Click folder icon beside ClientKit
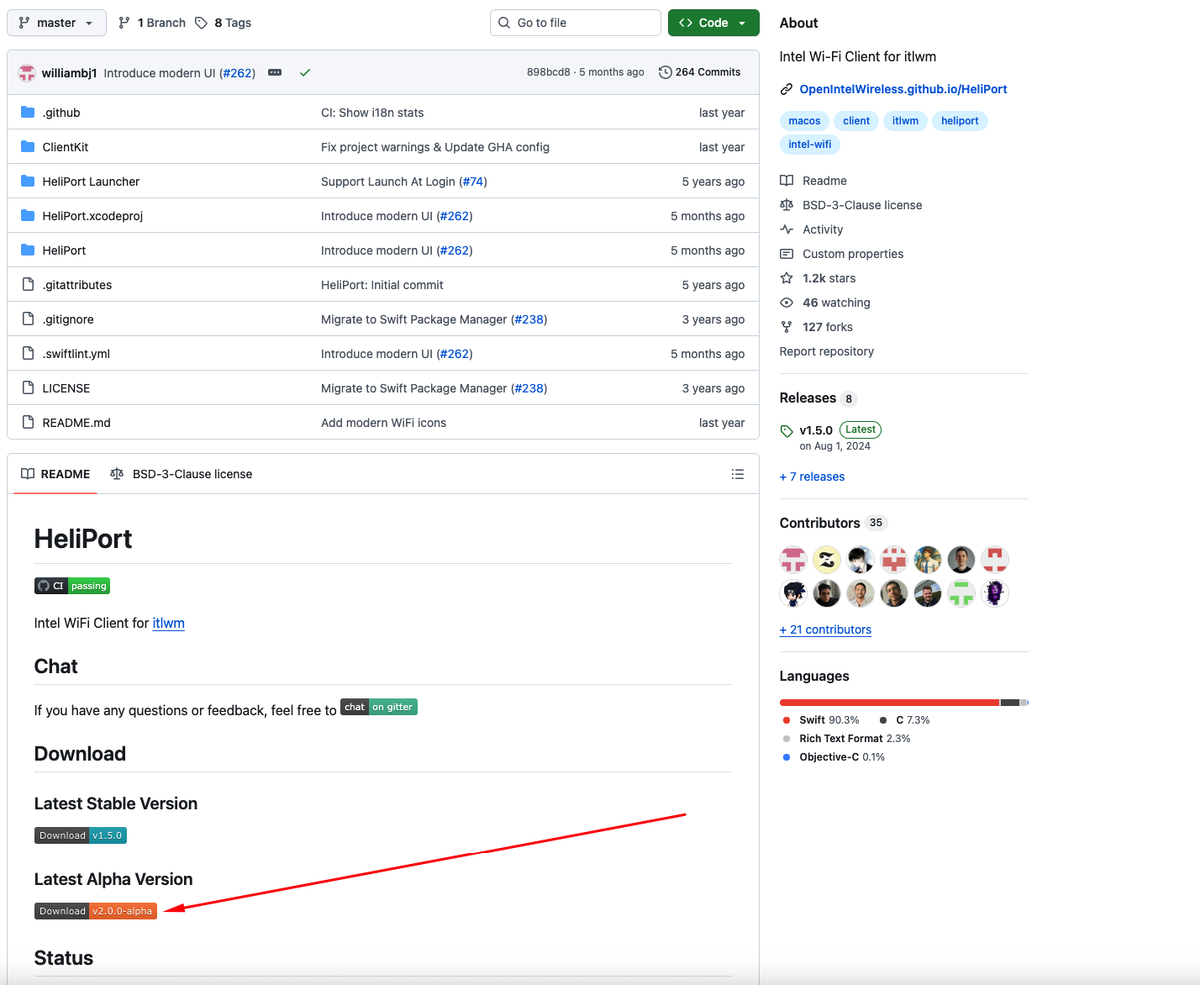Image resolution: width=1200 pixels, height=985 pixels. coord(28,147)
